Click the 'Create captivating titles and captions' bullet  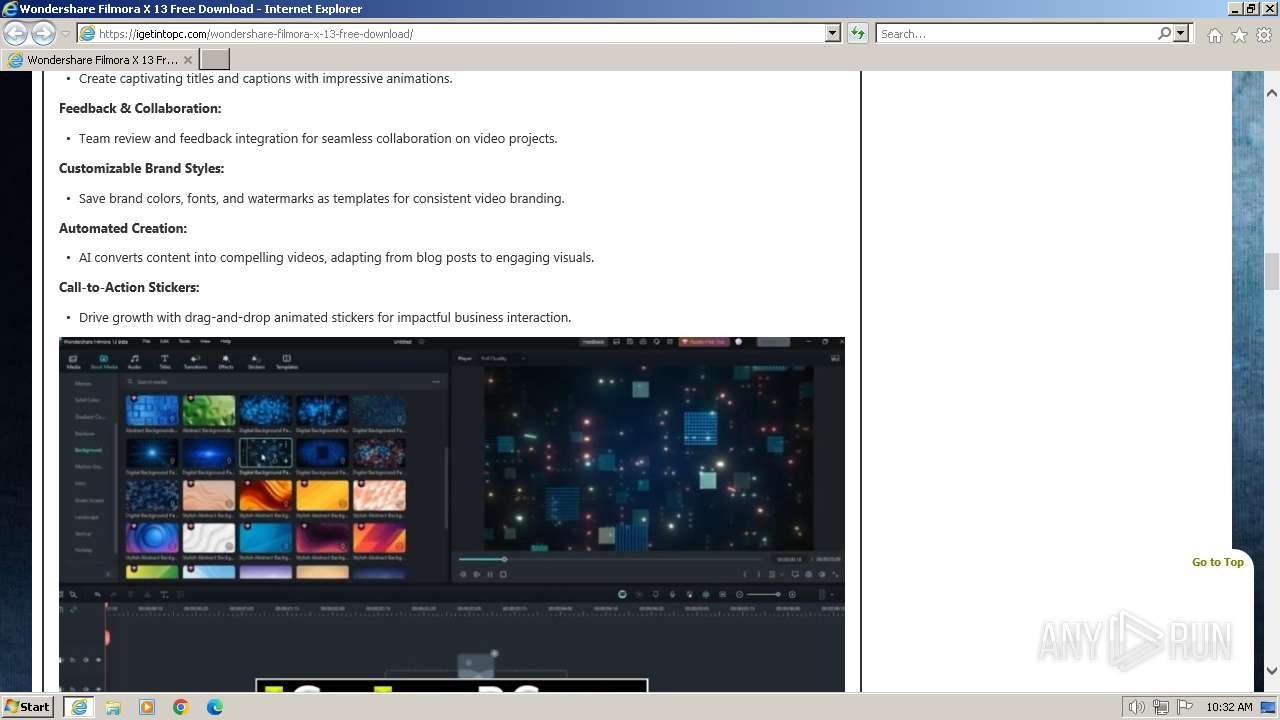[x=266, y=78]
